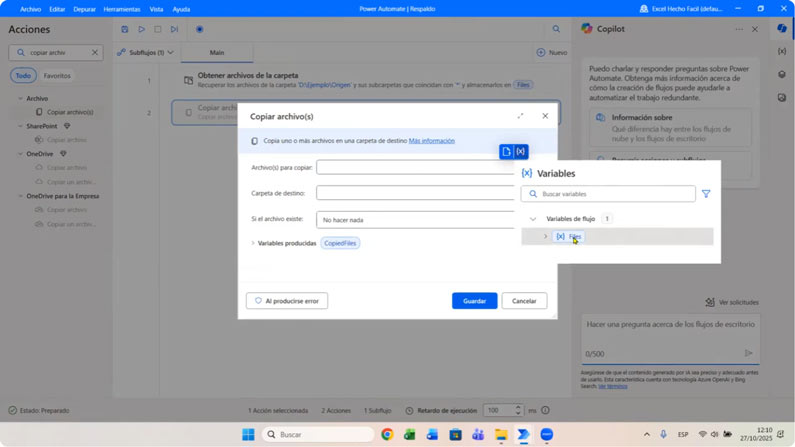Switch to the Main subflow tab

pyautogui.click(x=217, y=53)
